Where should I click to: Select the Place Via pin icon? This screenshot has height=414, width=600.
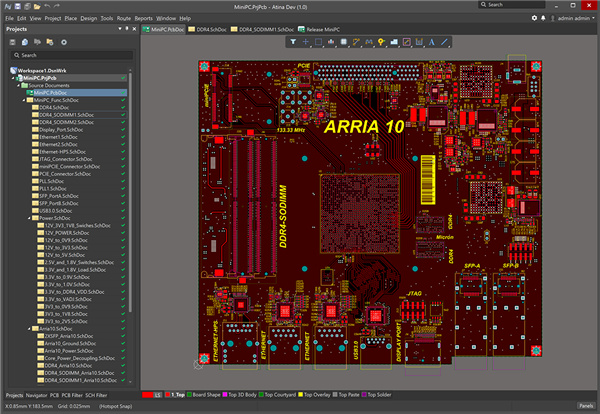coord(380,42)
